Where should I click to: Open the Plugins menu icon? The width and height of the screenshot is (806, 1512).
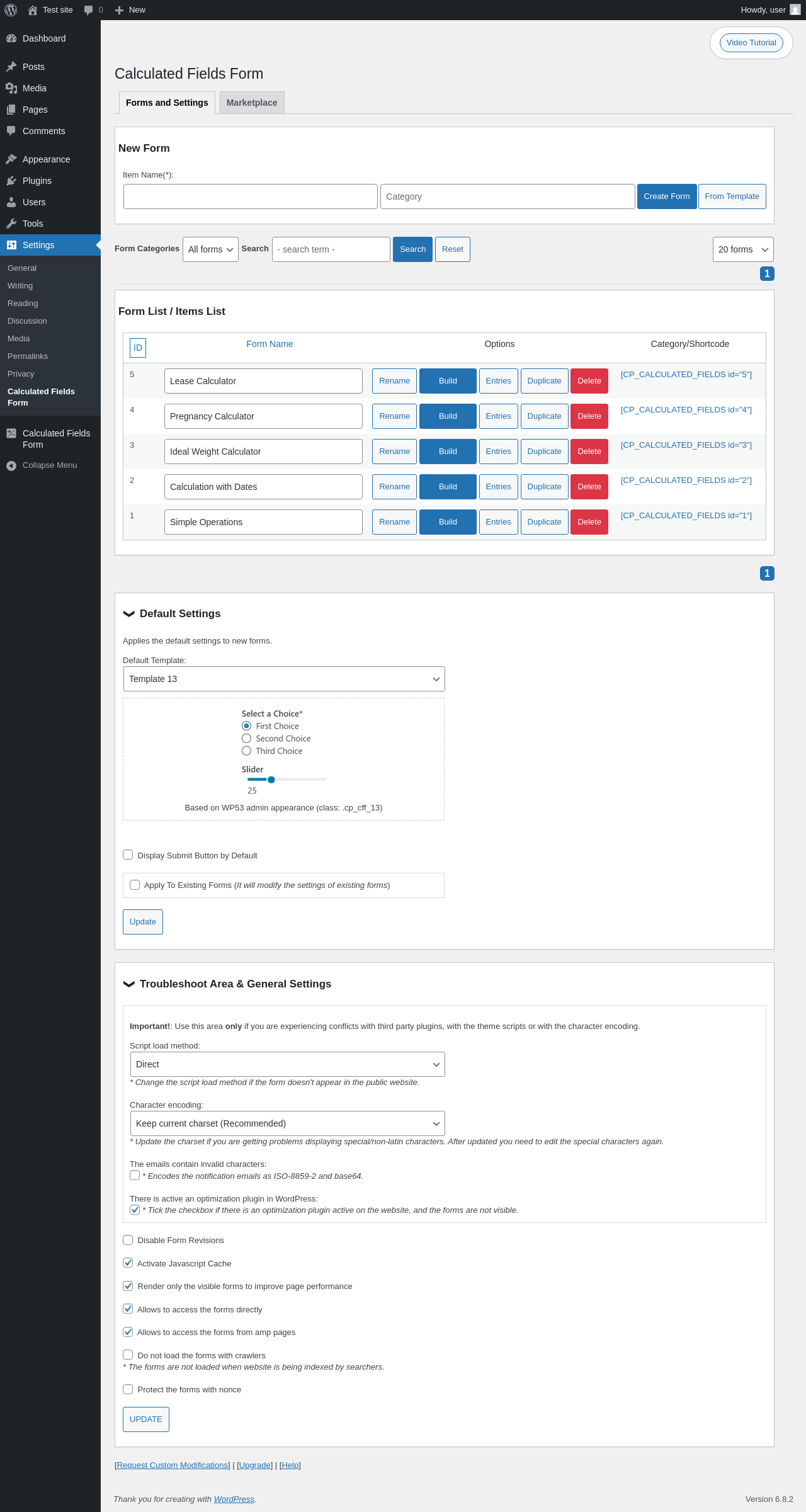click(11, 181)
